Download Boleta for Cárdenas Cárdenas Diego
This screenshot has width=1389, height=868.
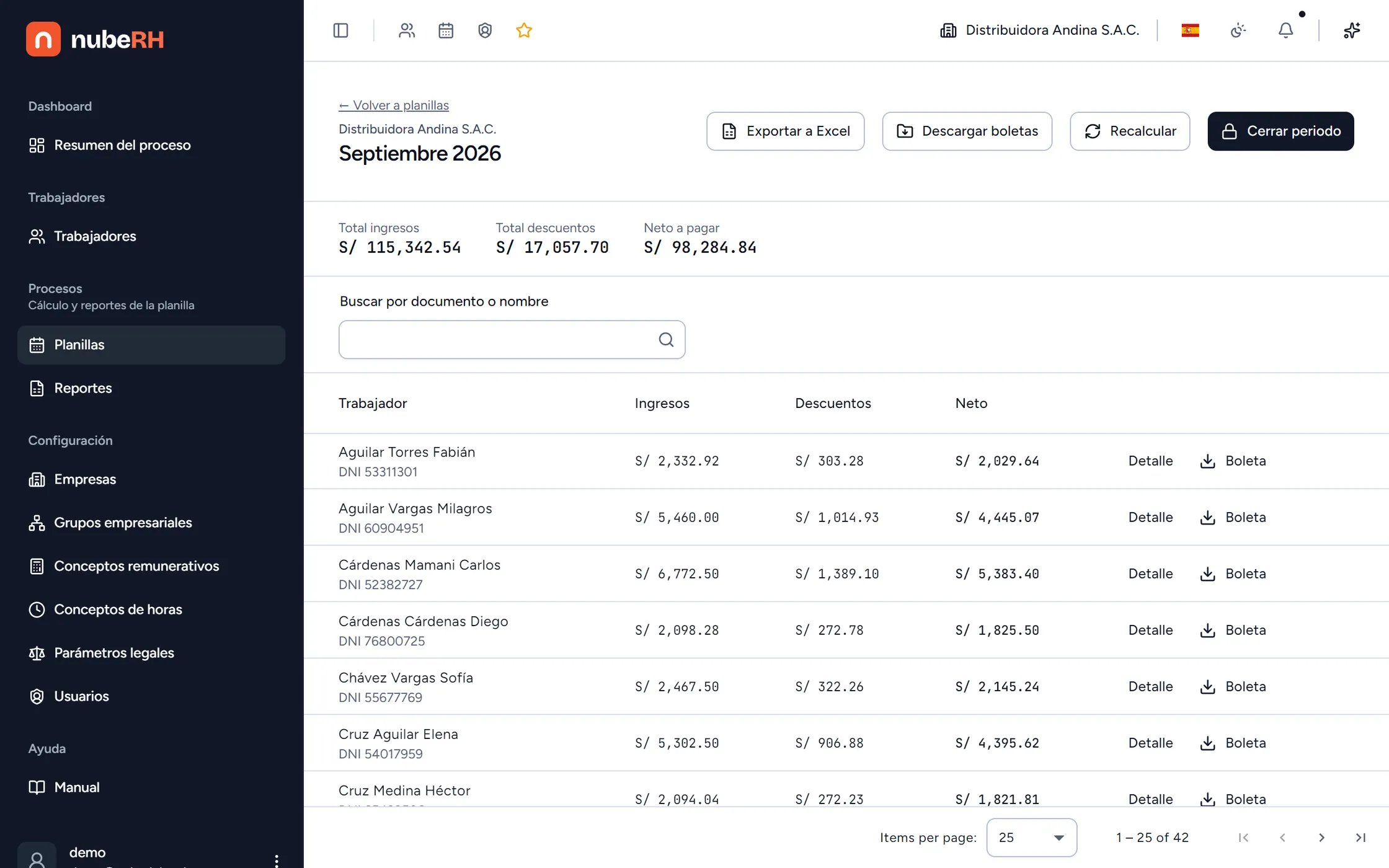click(1233, 630)
